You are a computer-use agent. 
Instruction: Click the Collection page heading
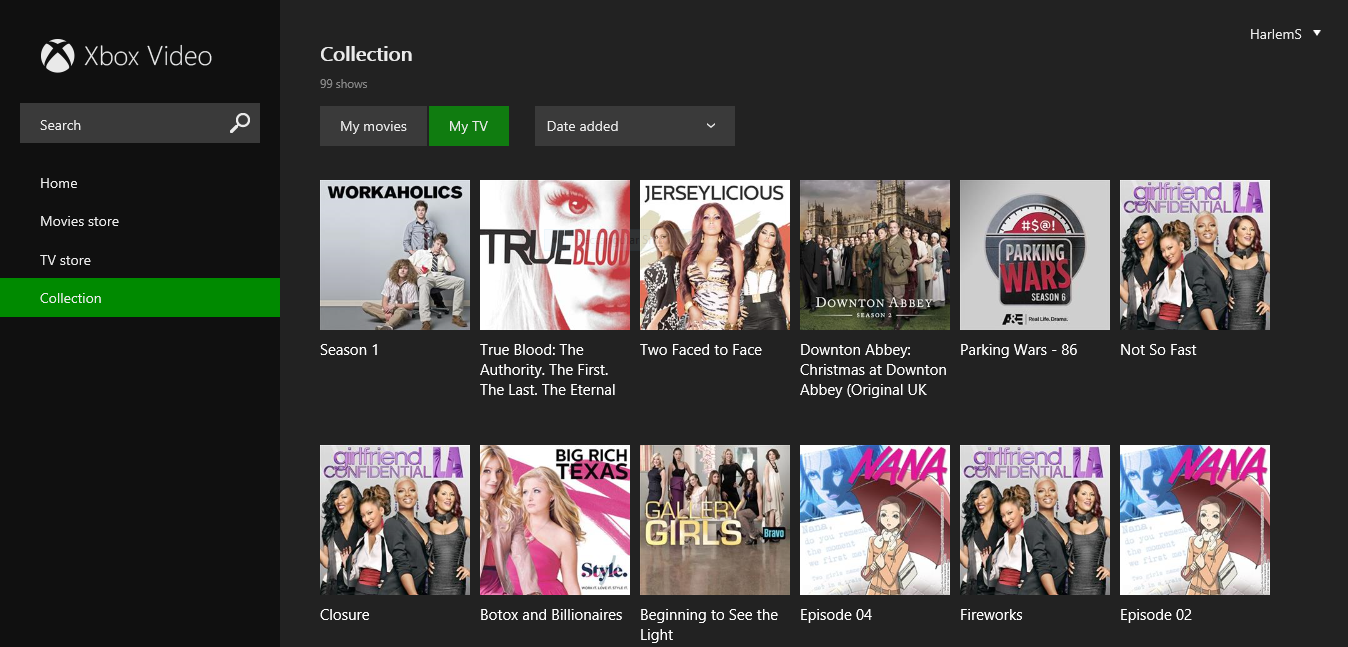tap(366, 54)
